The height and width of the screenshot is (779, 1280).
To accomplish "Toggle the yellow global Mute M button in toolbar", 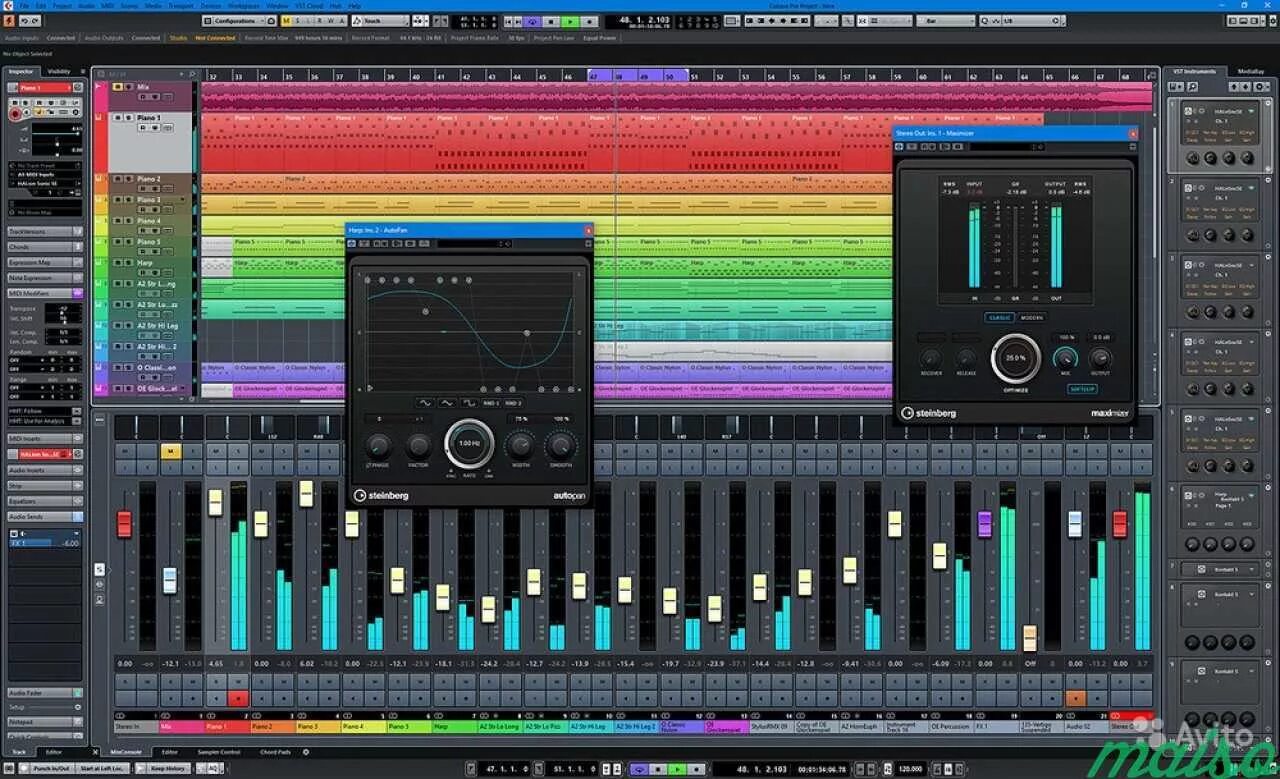I will pyautogui.click(x=285, y=20).
